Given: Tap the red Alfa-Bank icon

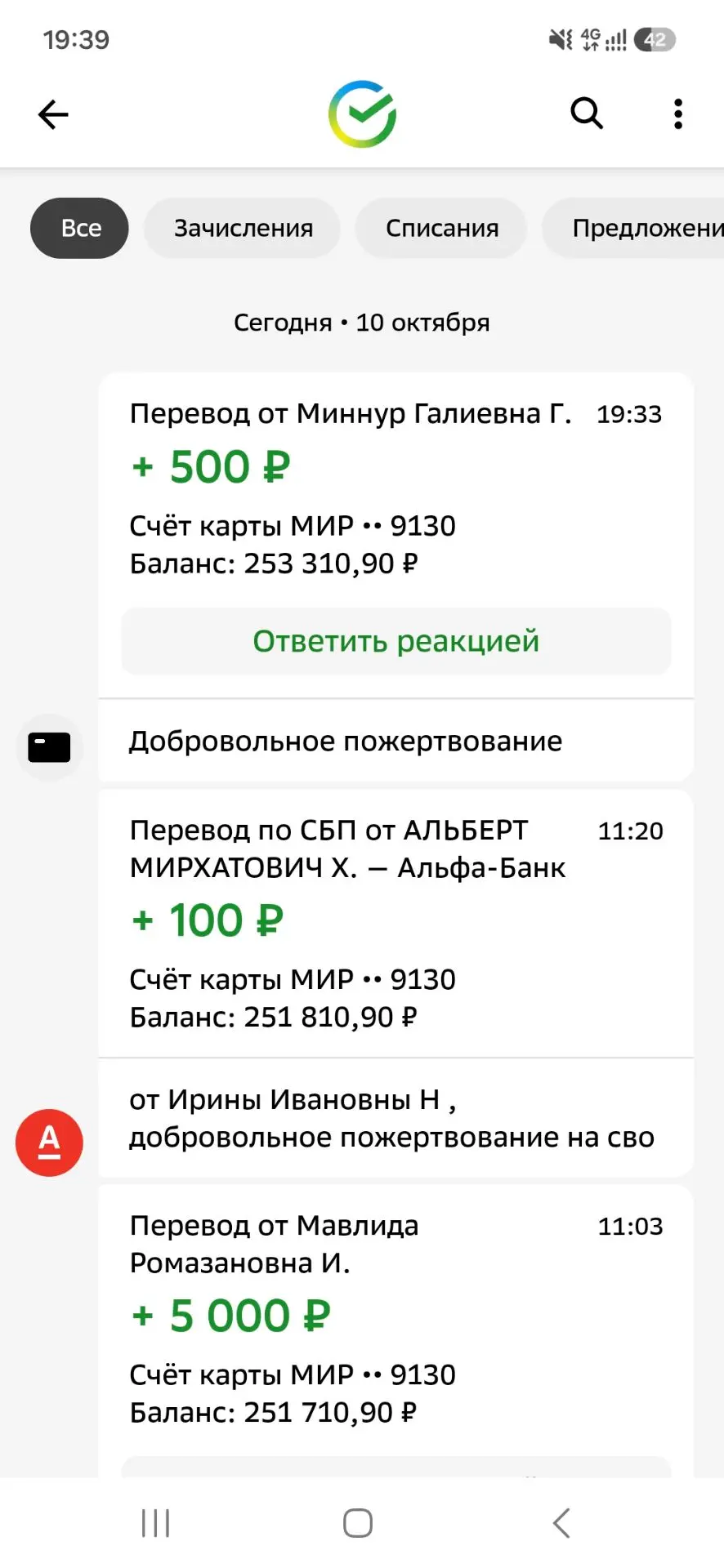Looking at the screenshot, I should [x=49, y=1143].
